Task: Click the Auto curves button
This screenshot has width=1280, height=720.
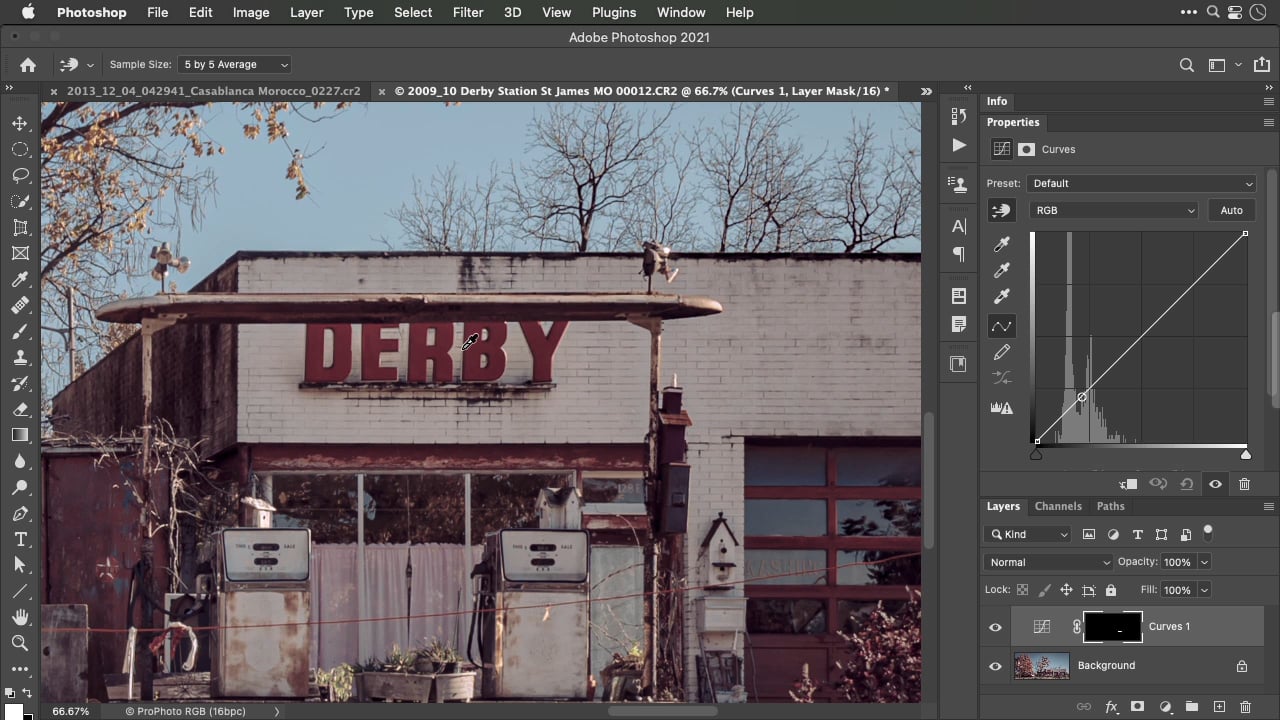Action: 1231,210
